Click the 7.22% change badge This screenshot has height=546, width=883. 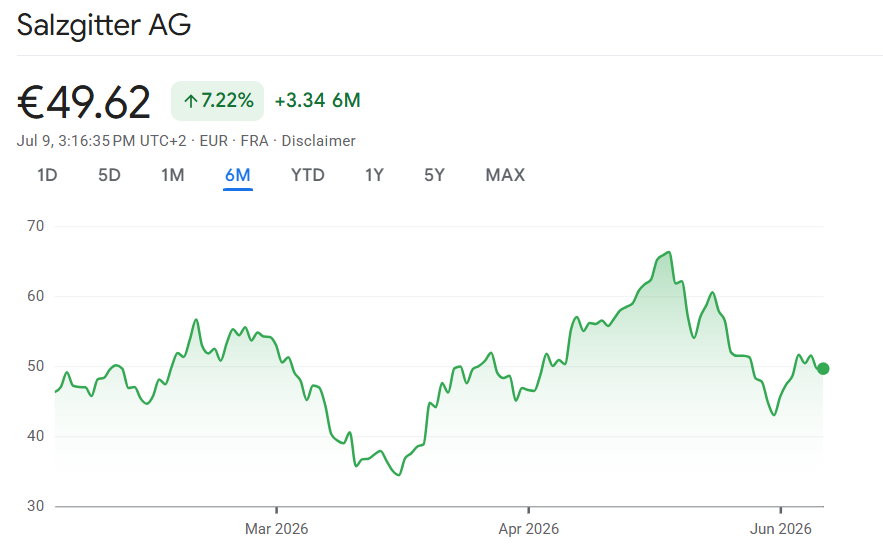click(x=217, y=101)
